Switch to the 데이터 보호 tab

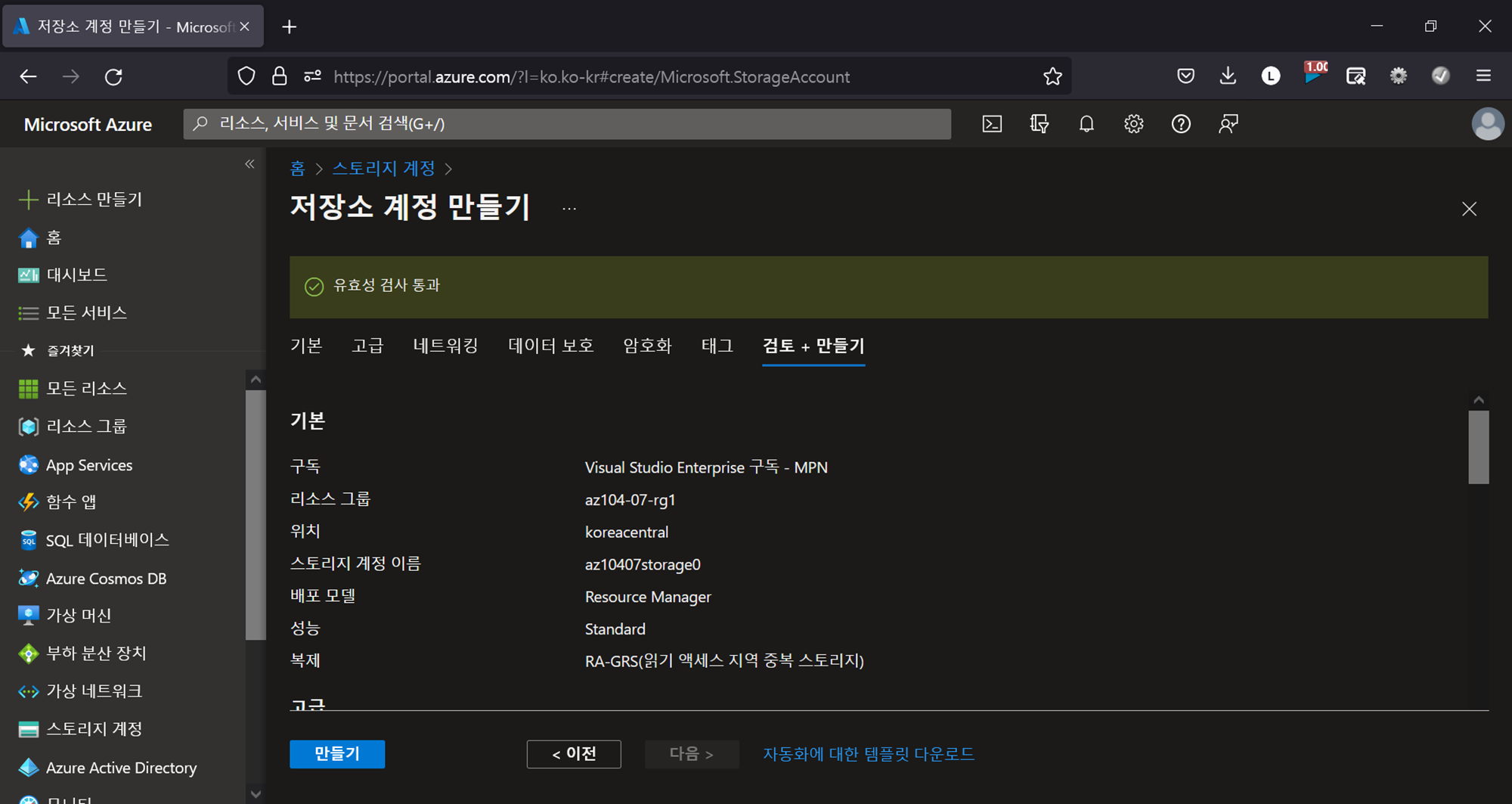[x=551, y=346]
